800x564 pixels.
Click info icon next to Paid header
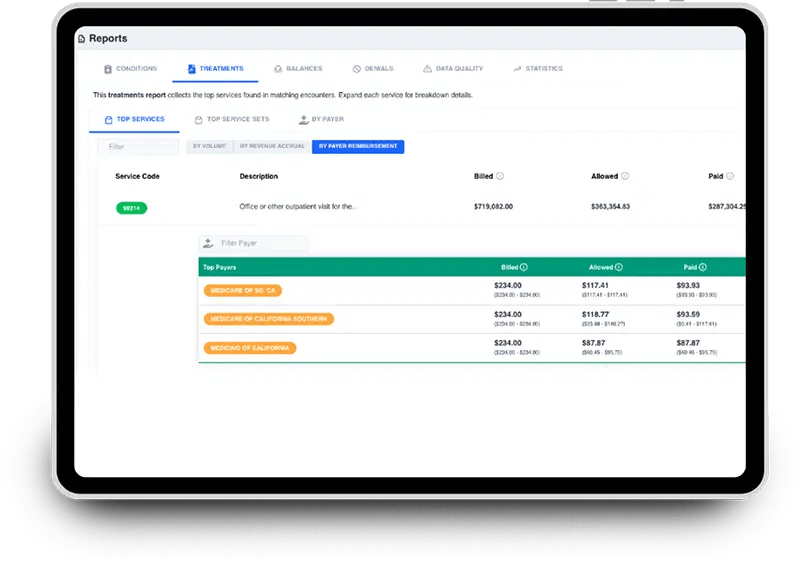tap(730, 176)
